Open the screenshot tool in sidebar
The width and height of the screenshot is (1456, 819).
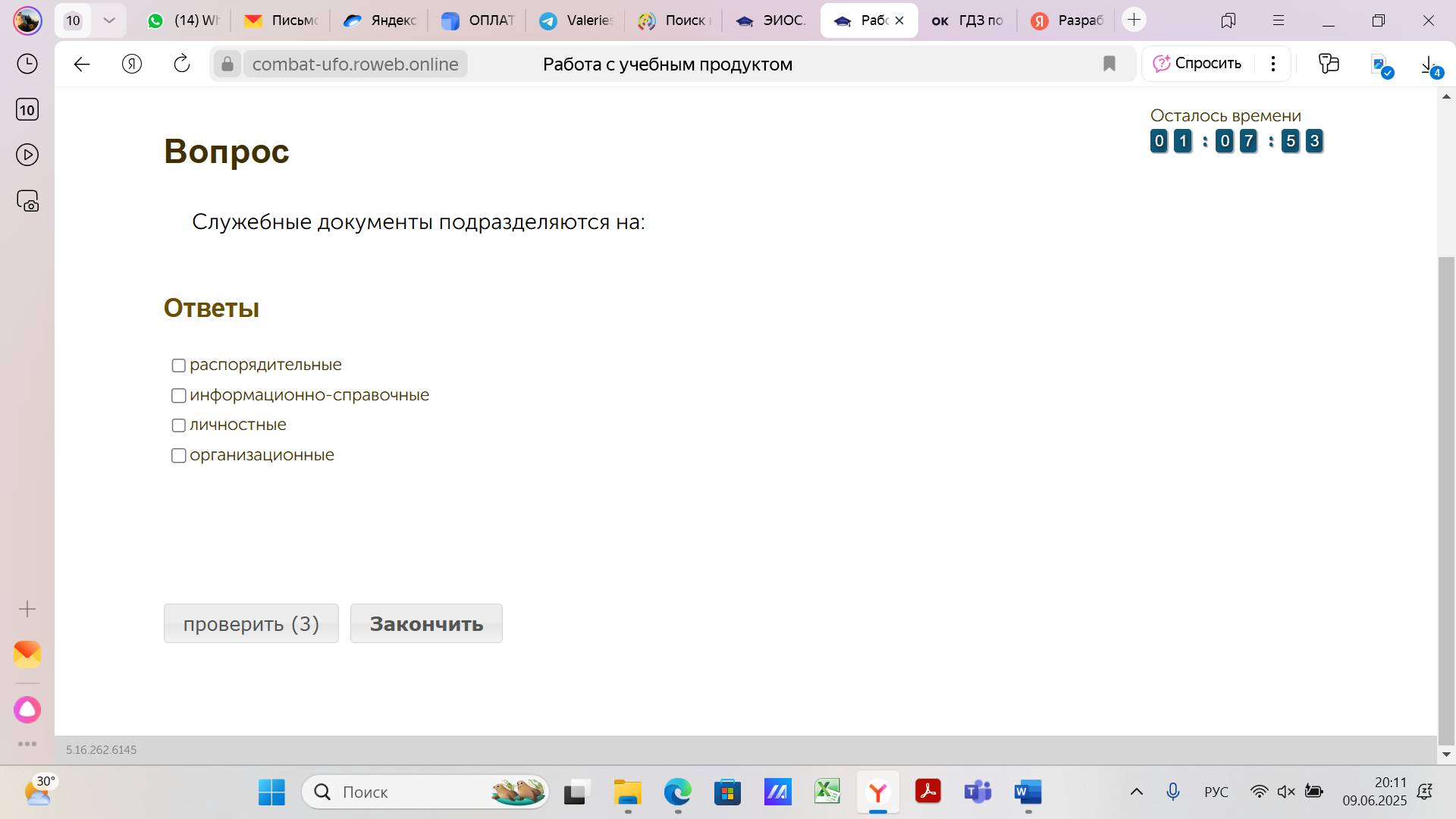click(27, 201)
